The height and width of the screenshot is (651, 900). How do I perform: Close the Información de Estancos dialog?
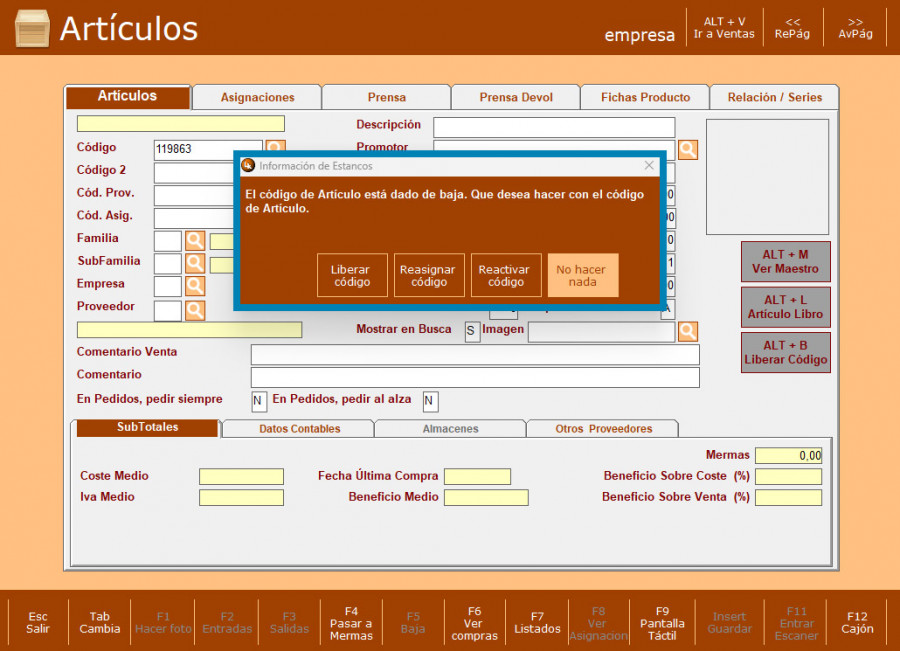(649, 165)
